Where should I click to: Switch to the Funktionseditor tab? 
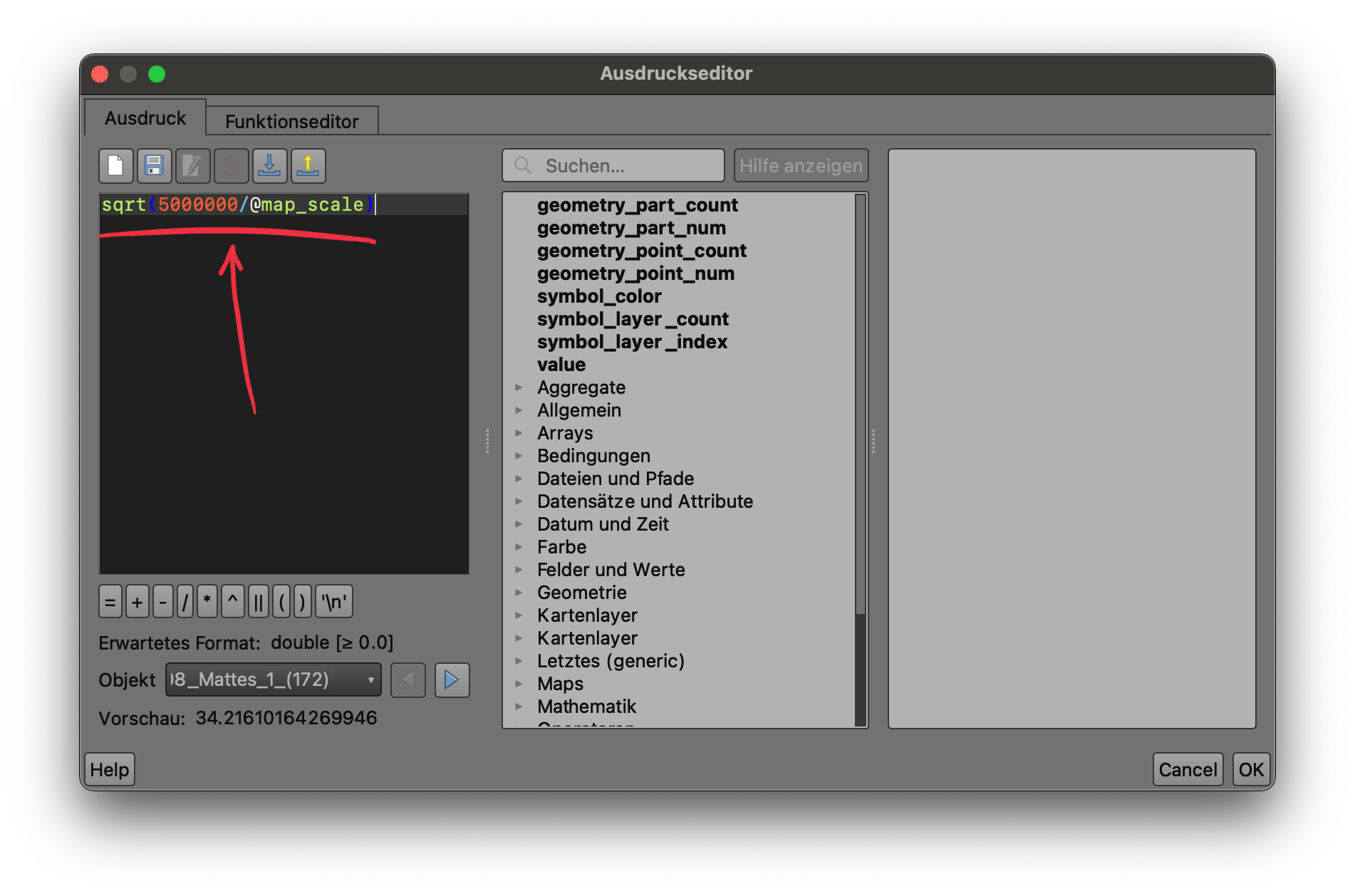tap(291, 121)
